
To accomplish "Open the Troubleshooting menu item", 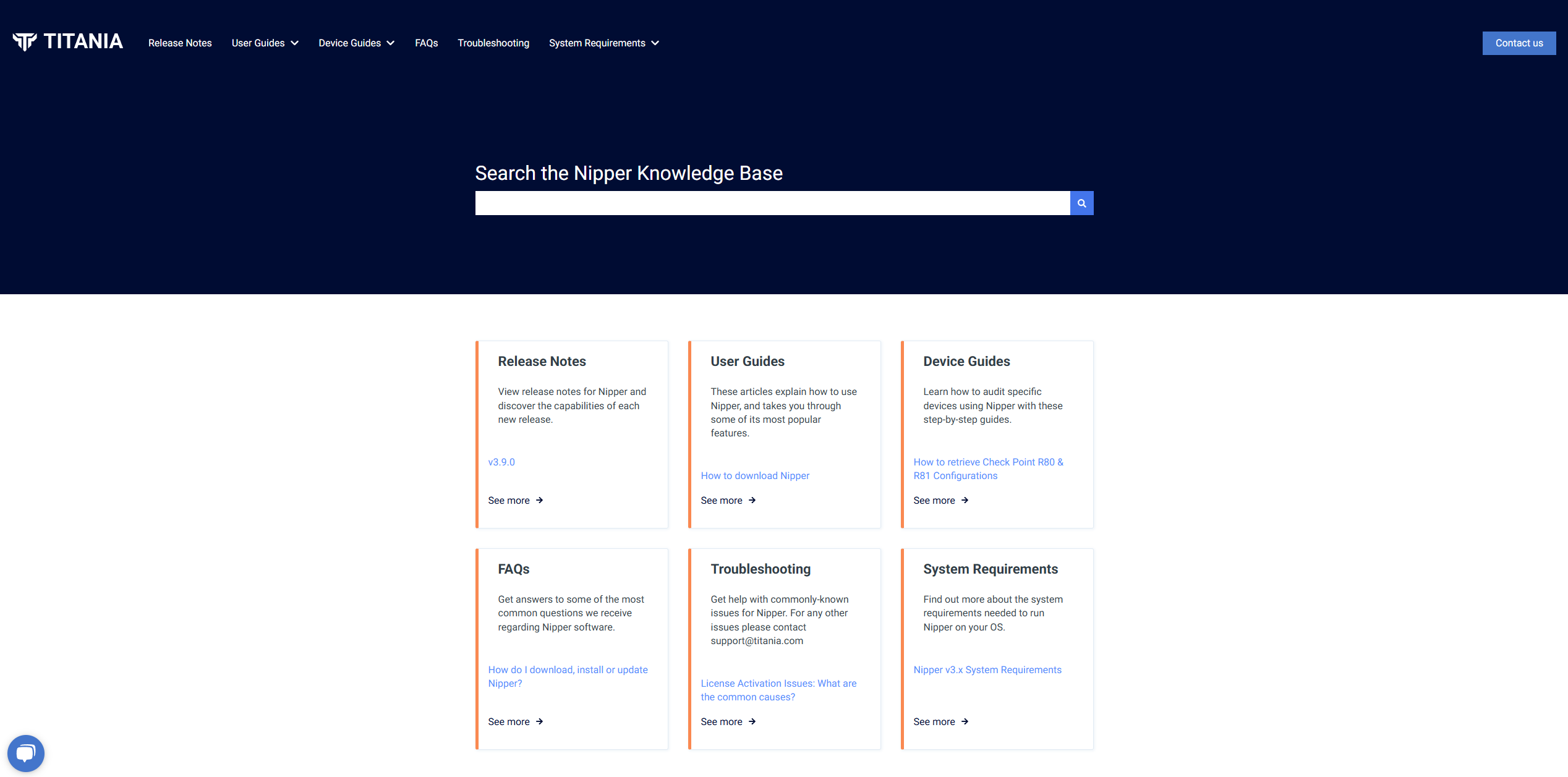I will tap(493, 43).
